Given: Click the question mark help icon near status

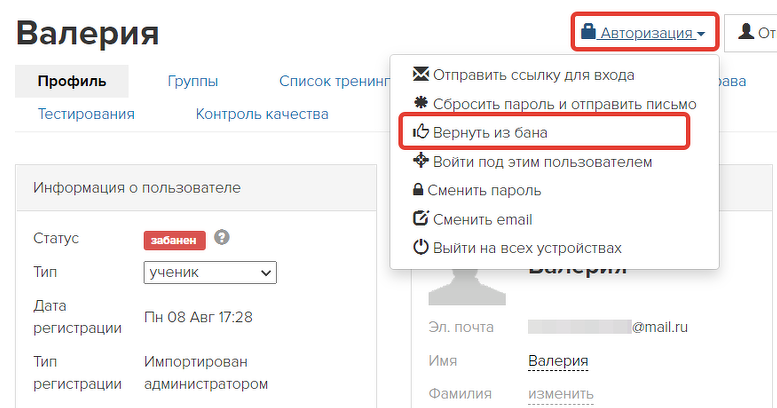Looking at the screenshot, I should click(222, 237).
